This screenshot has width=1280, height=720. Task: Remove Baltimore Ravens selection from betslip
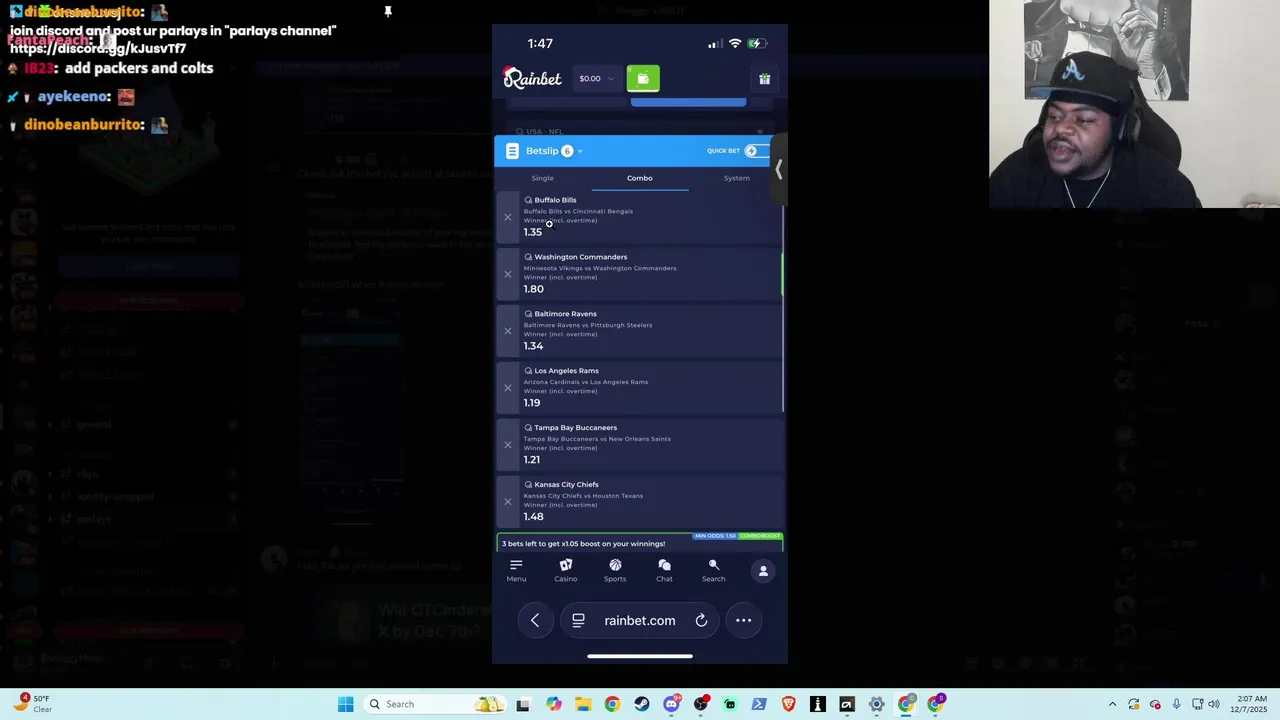[508, 331]
